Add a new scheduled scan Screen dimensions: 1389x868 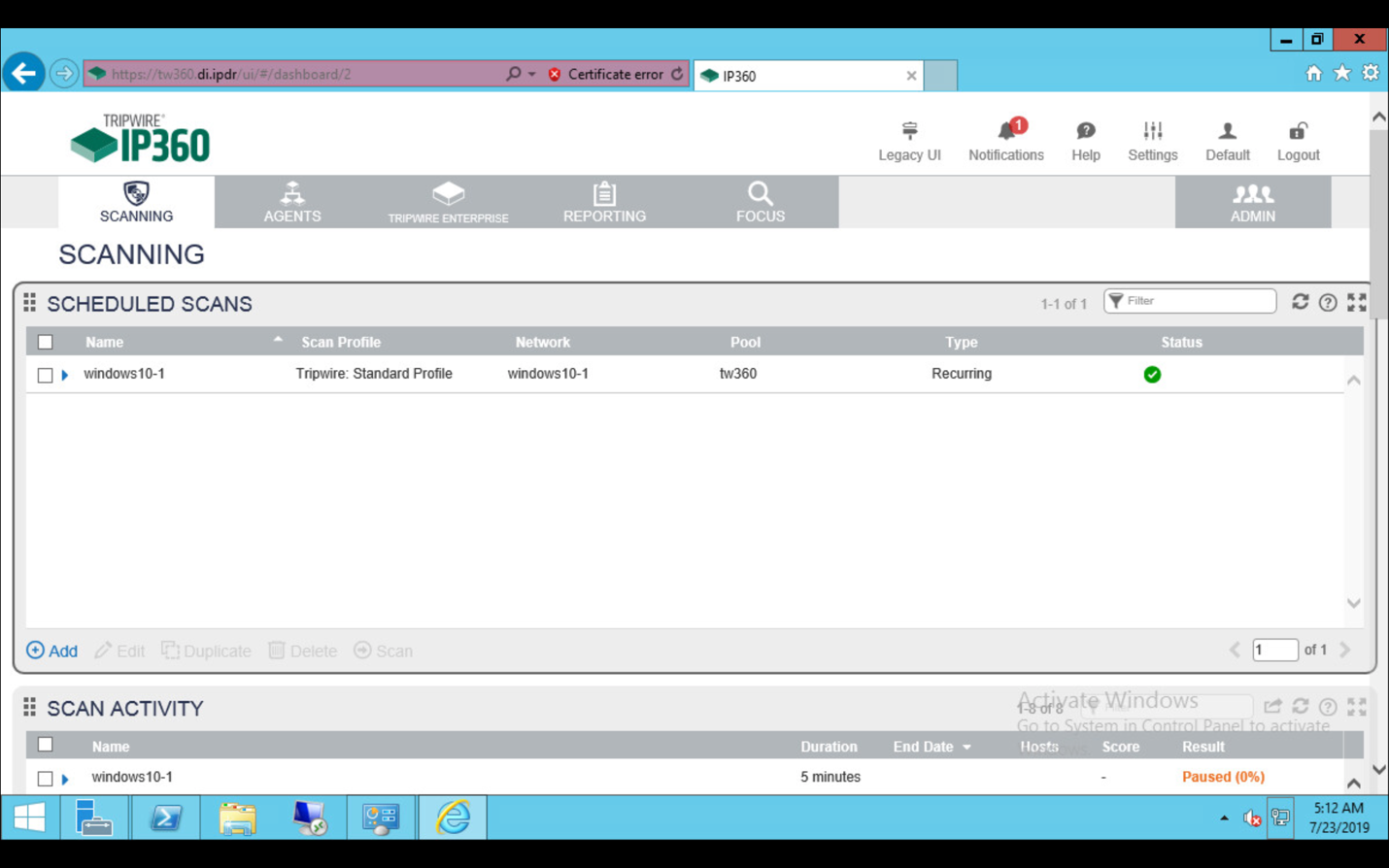point(52,651)
